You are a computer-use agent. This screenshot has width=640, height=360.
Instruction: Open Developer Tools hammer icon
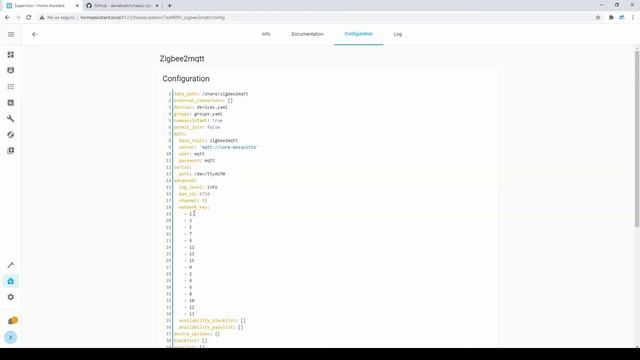click(x=11, y=265)
